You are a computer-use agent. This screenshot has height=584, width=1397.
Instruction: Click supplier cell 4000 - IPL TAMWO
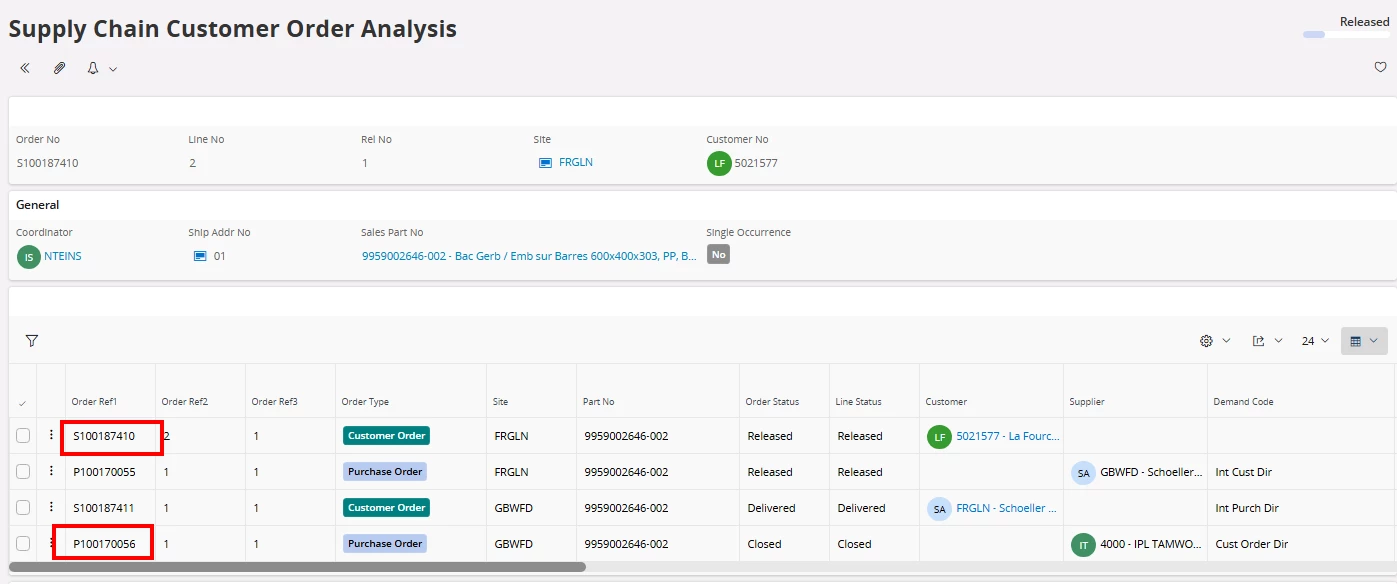pos(1151,544)
